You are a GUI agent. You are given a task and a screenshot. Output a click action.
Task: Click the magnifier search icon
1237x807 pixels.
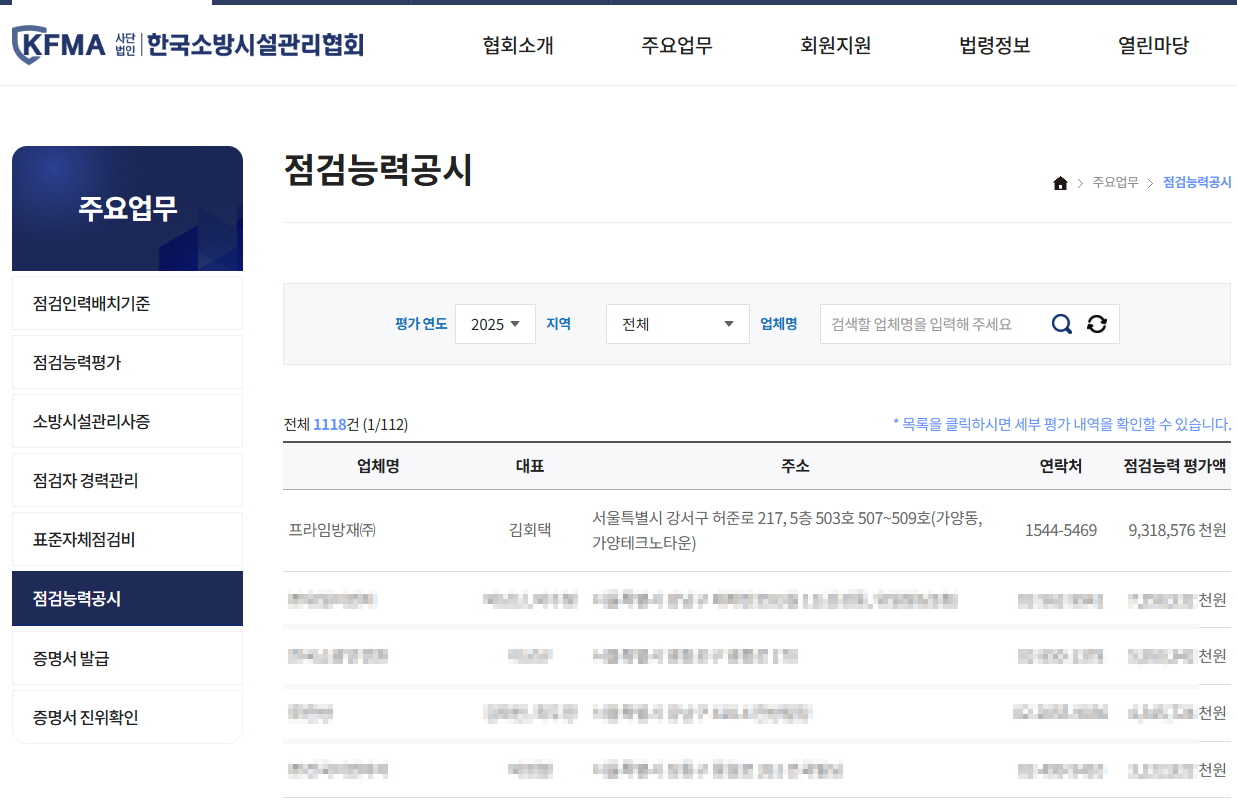coord(1061,324)
